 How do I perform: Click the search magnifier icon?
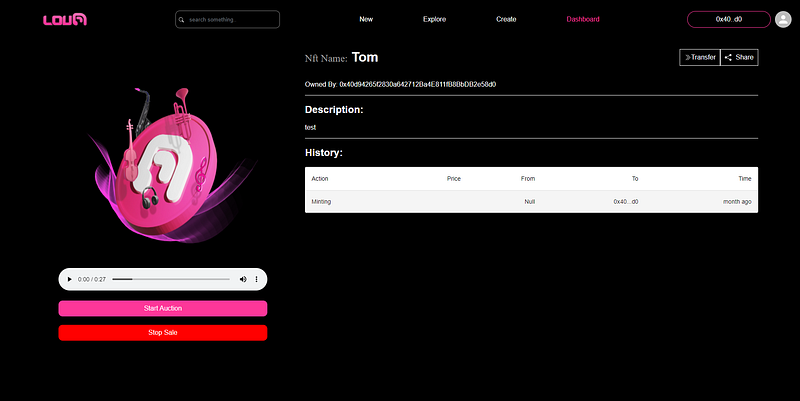181,20
